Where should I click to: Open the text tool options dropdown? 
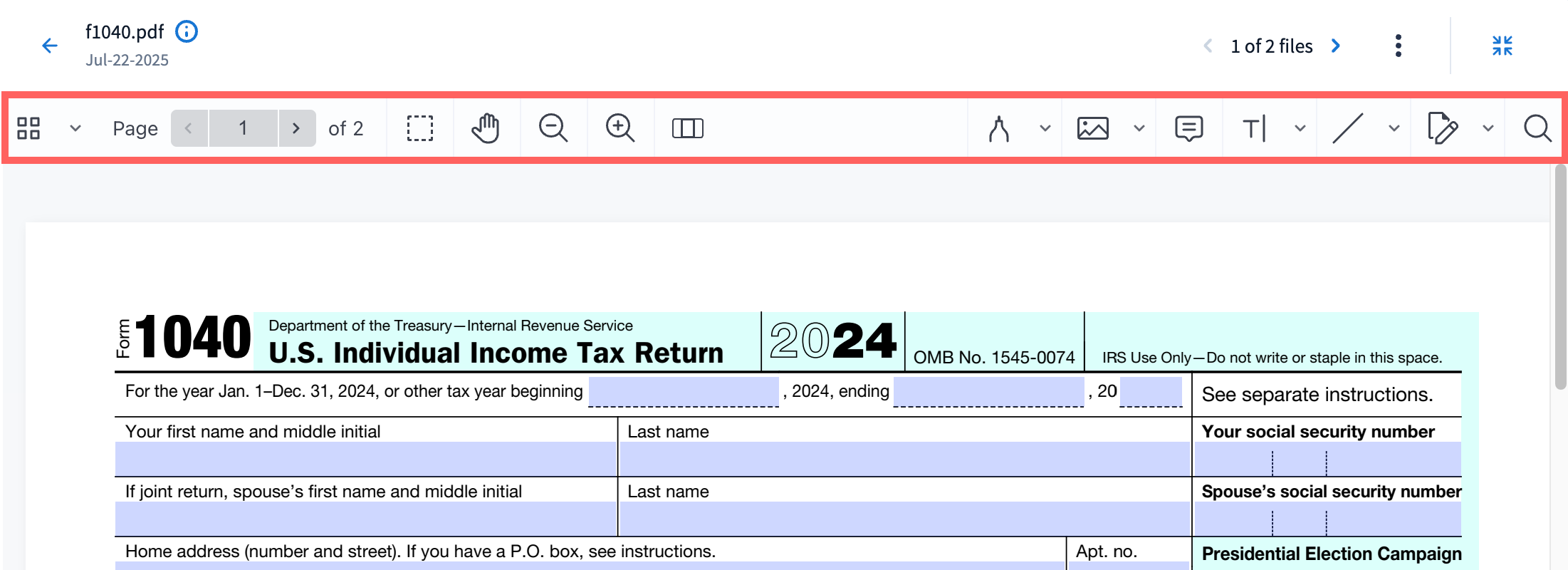point(1300,128)
